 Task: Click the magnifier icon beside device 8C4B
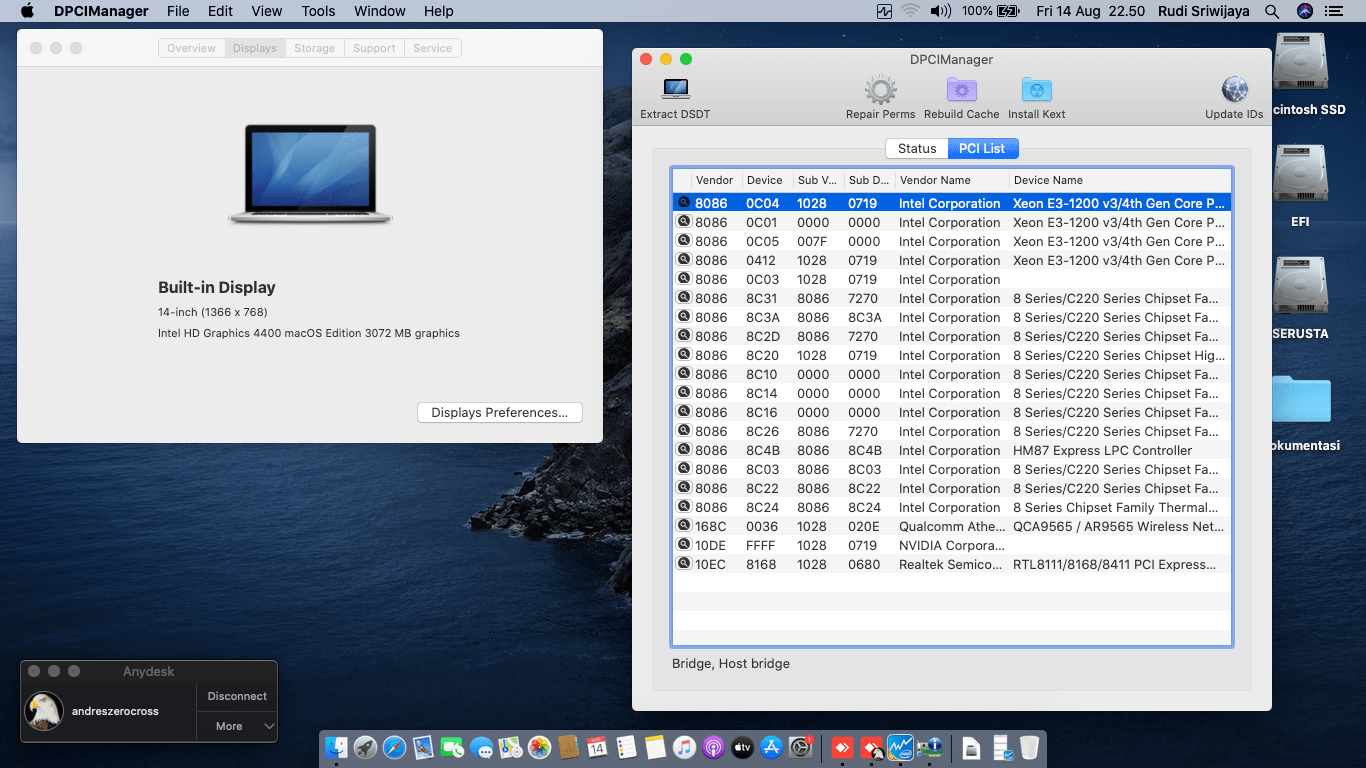[x=684, y=450]
